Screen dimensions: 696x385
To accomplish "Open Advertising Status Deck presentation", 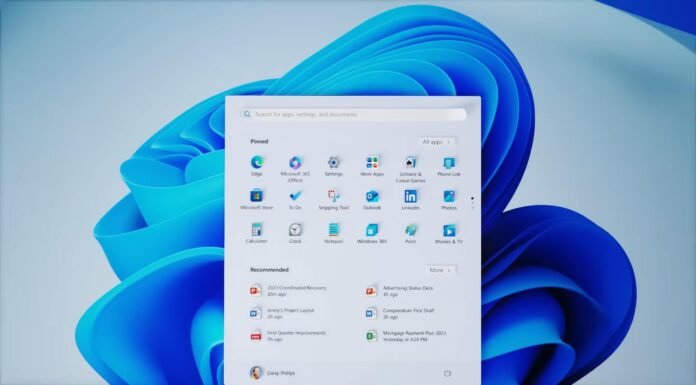I will pyautogui.click(x=399, y=291).
